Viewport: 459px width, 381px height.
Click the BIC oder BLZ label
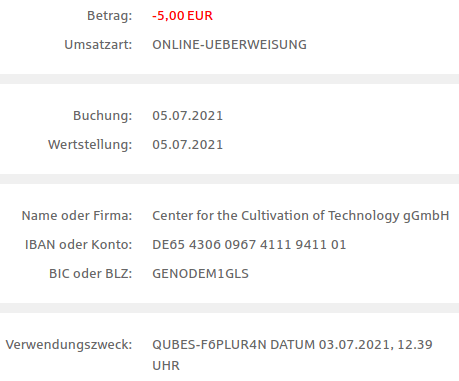point(91,274)
